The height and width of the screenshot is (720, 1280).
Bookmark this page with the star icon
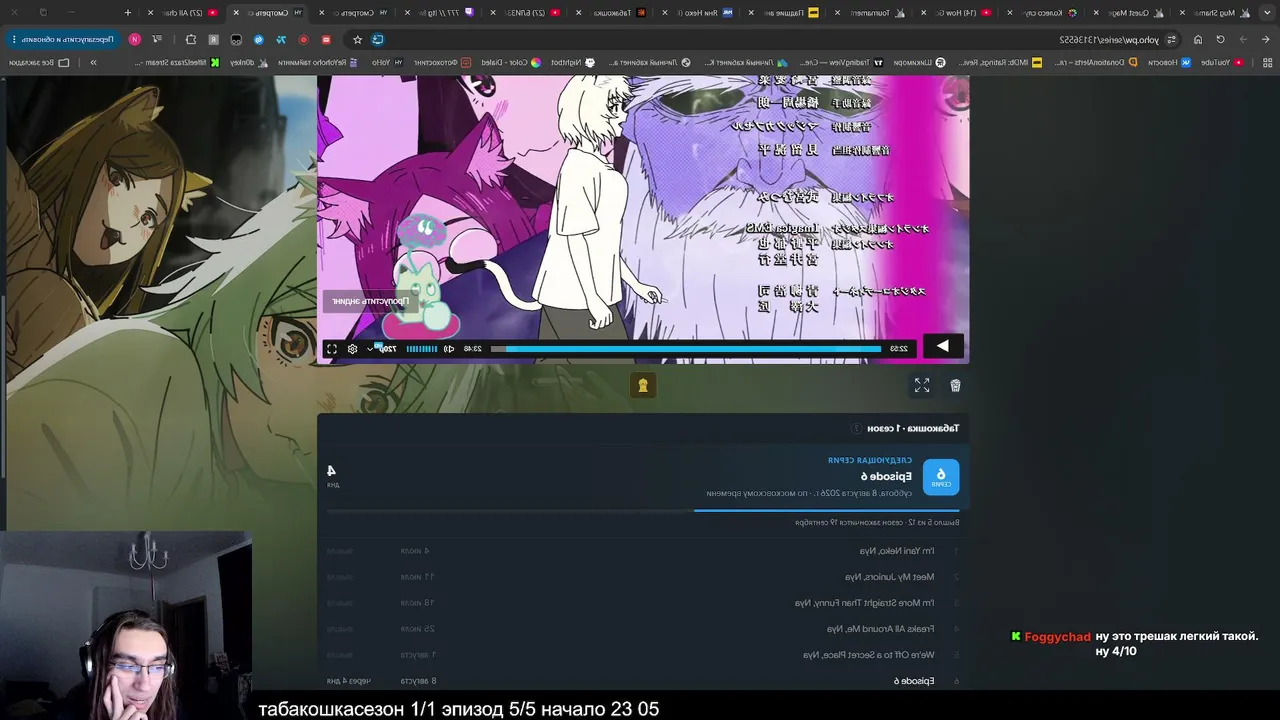tap(357, 39)
